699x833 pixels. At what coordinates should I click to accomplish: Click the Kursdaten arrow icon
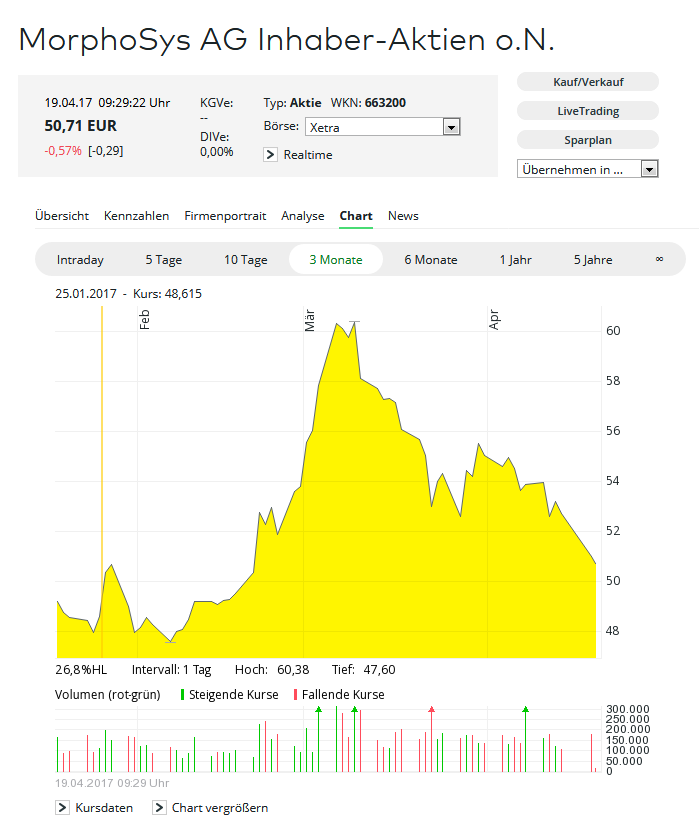[x=62, y=808]
